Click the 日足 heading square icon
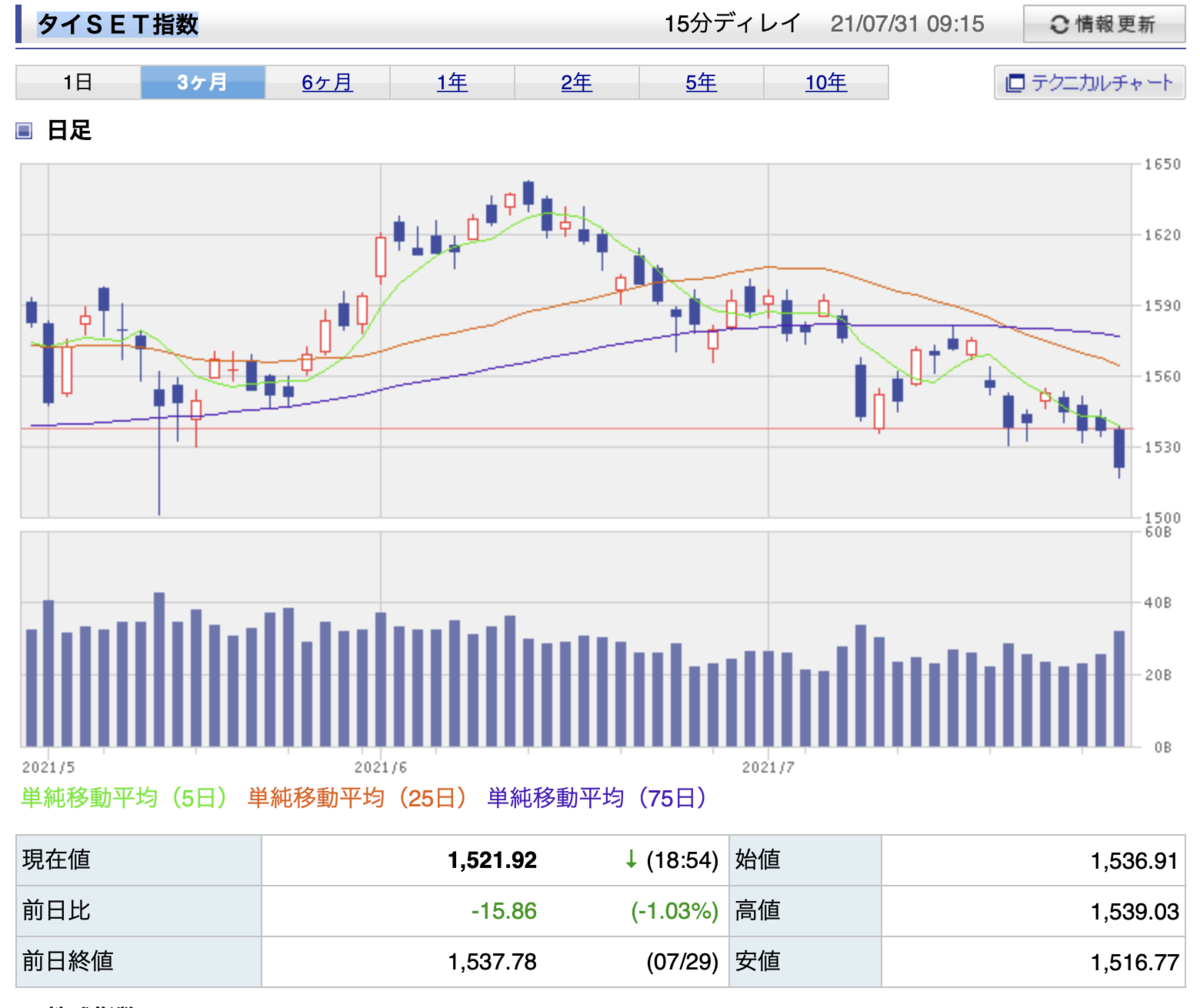The width and height of the screenshot is (1200, 1008). pos(25,130)
